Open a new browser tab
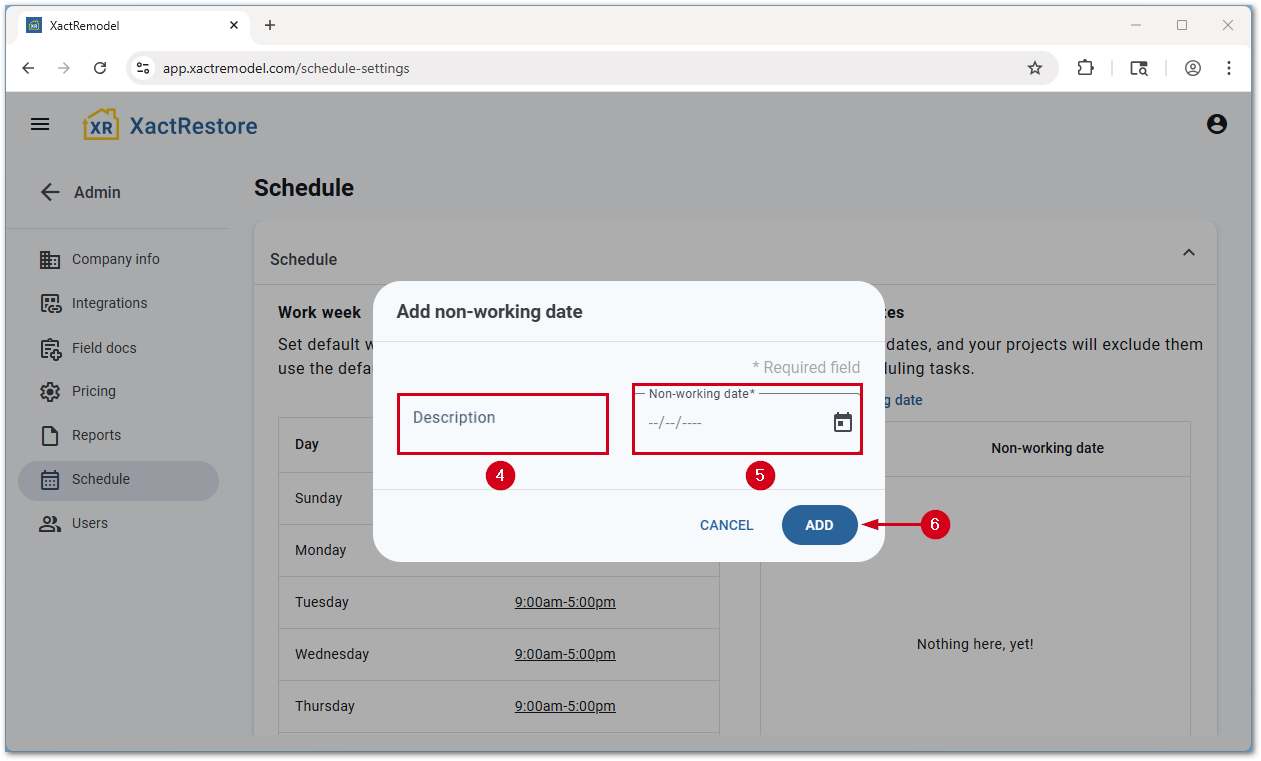 pos(269,25)
